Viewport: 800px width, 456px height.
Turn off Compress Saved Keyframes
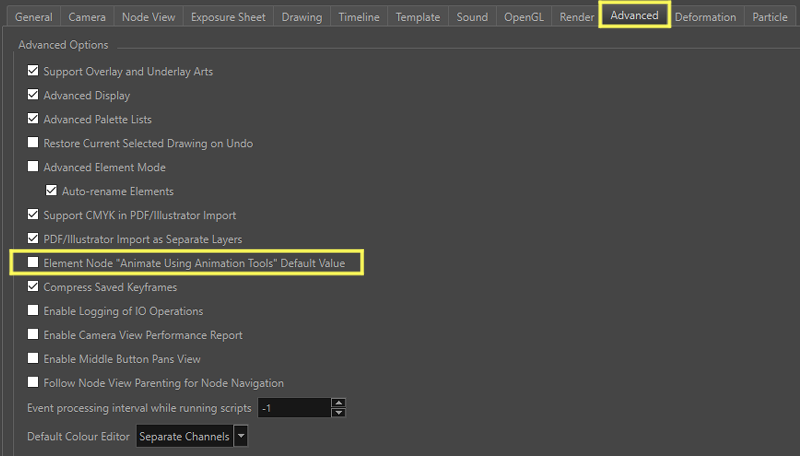pos(34,287)
